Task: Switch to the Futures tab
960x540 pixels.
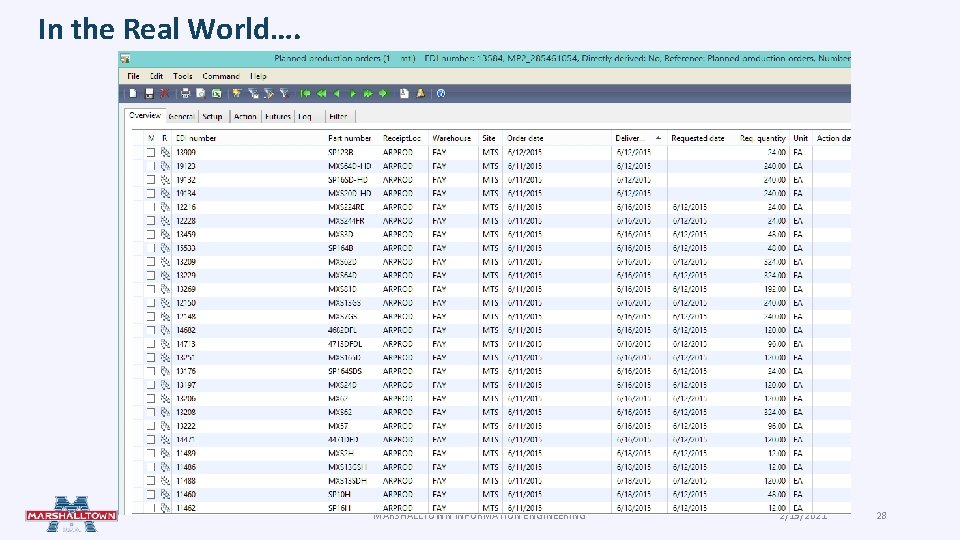Action: (278, 116)
